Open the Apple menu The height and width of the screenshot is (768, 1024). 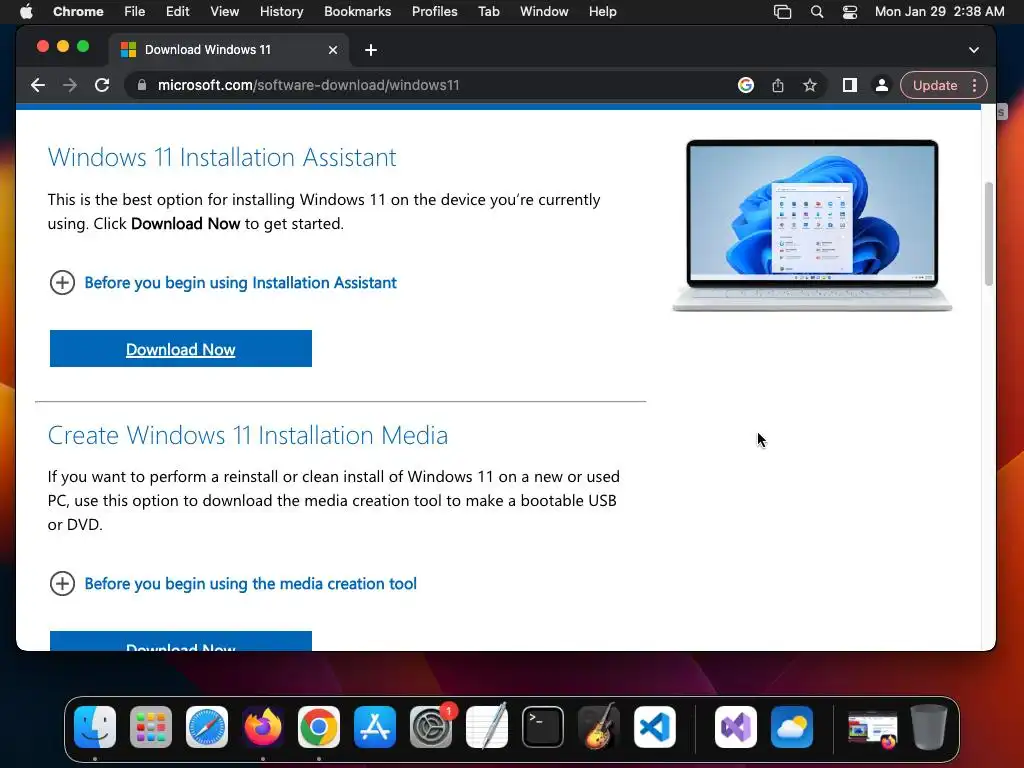point(26,12)
